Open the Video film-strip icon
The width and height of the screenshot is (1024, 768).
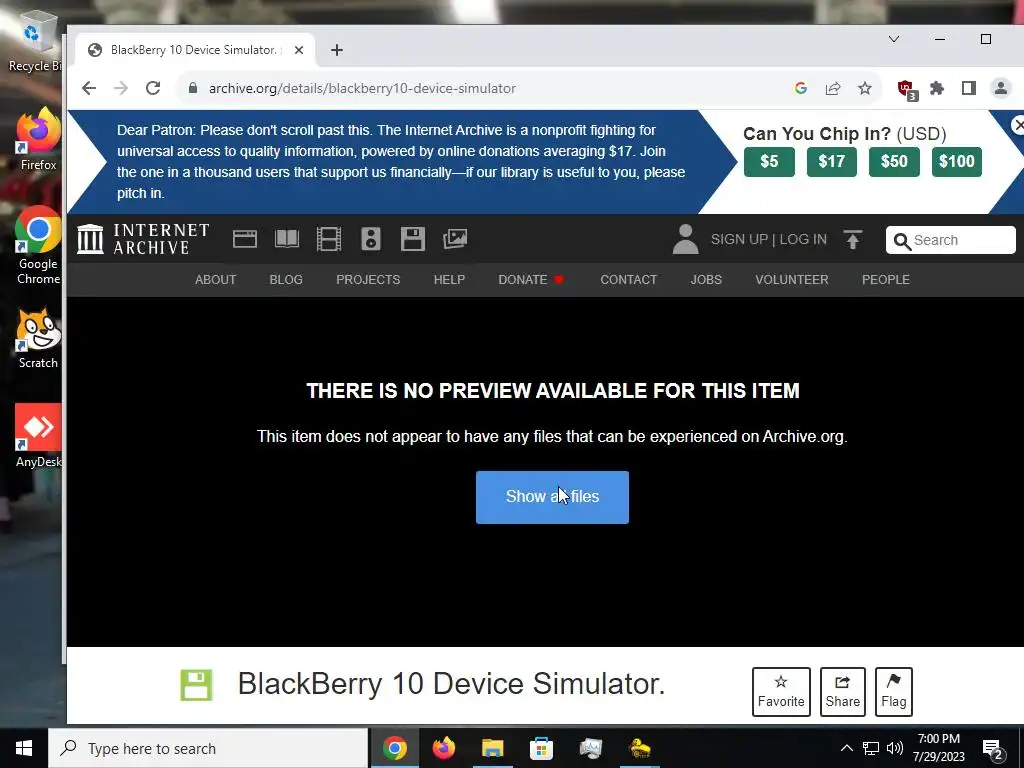tap(328, 239)
